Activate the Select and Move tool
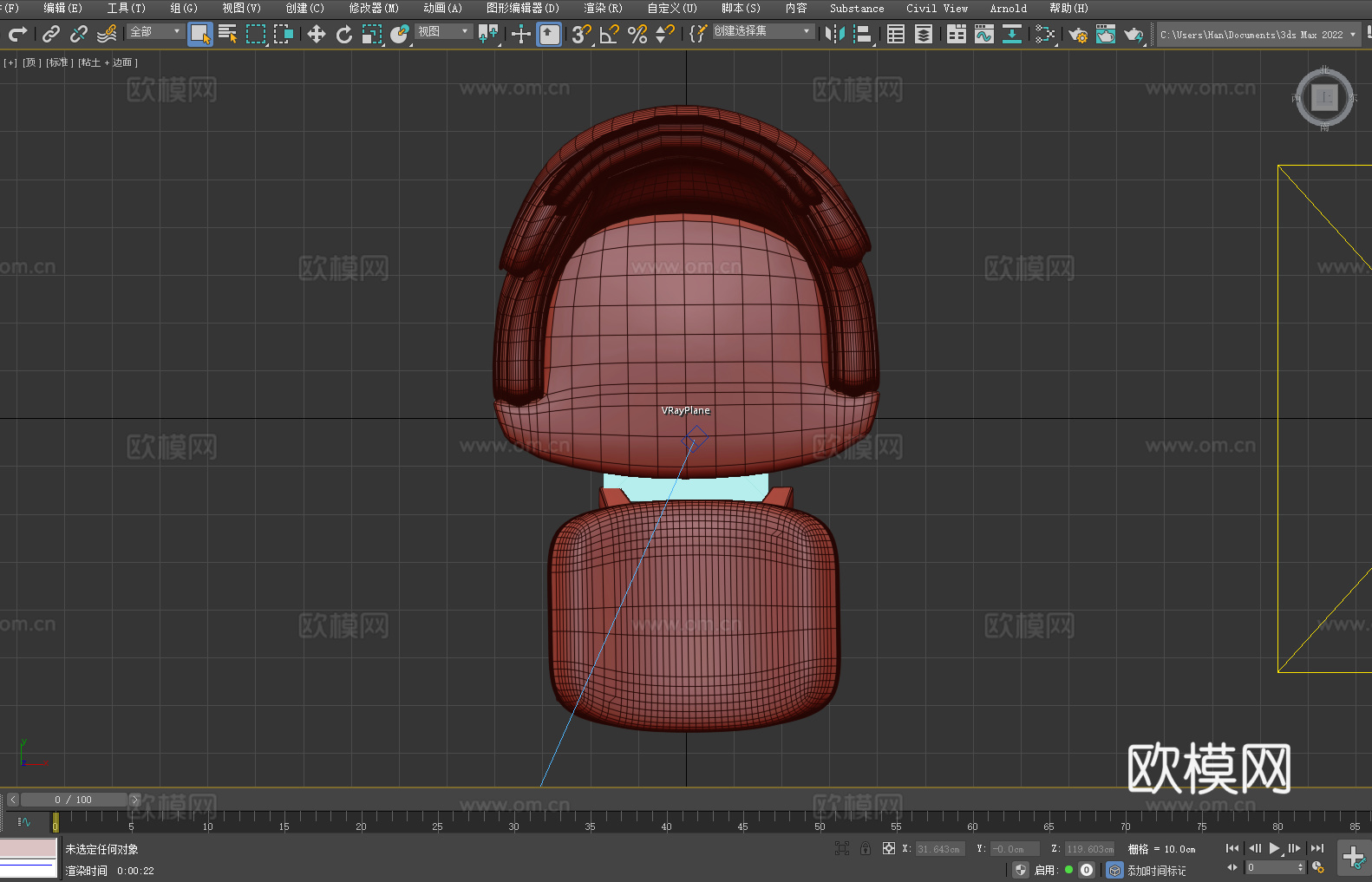 317,34
